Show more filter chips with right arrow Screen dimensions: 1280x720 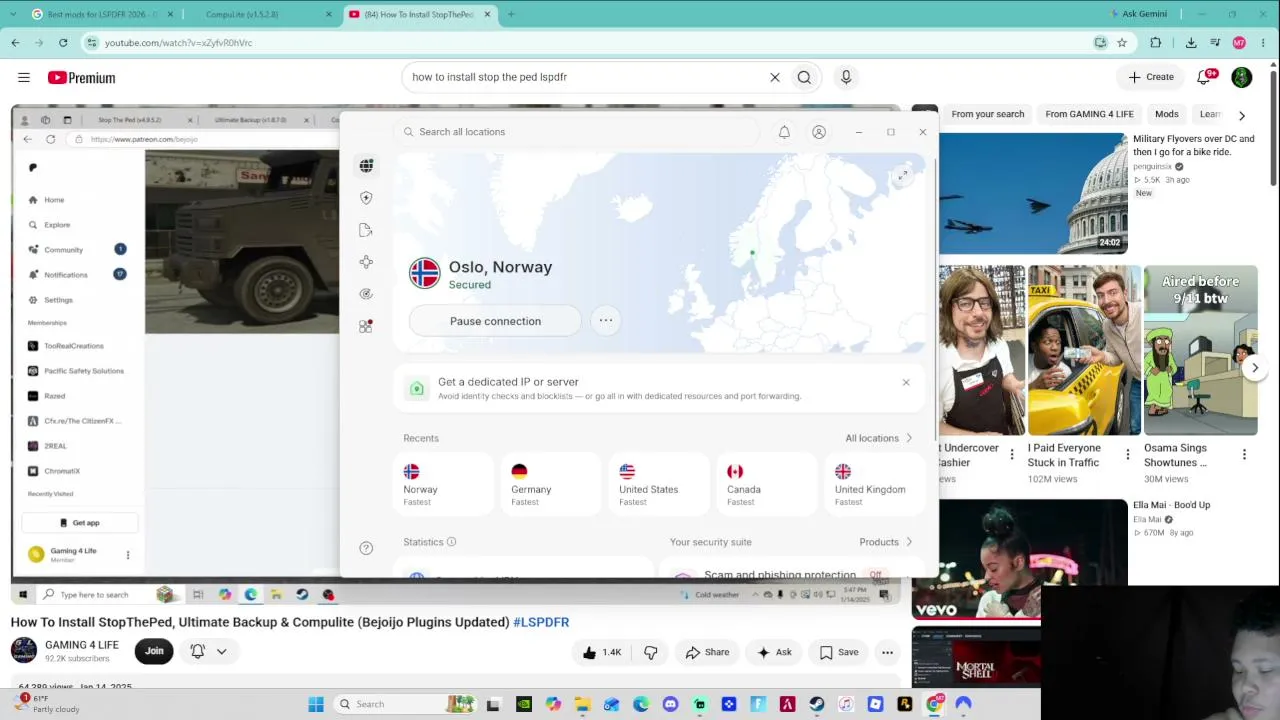click(1242, 115)
